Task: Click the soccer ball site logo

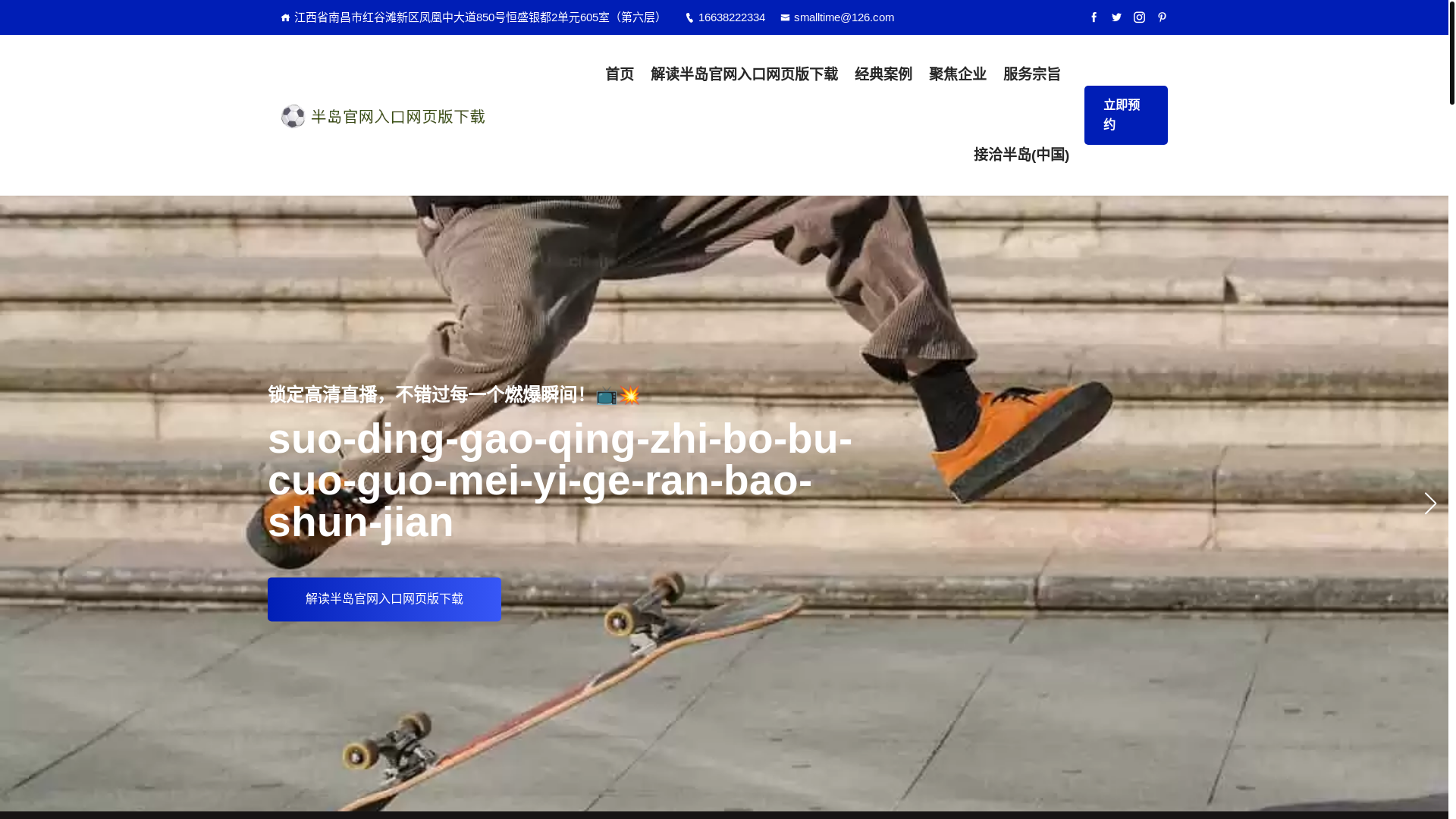Action: pyautogui.click(x=293, y=116)
